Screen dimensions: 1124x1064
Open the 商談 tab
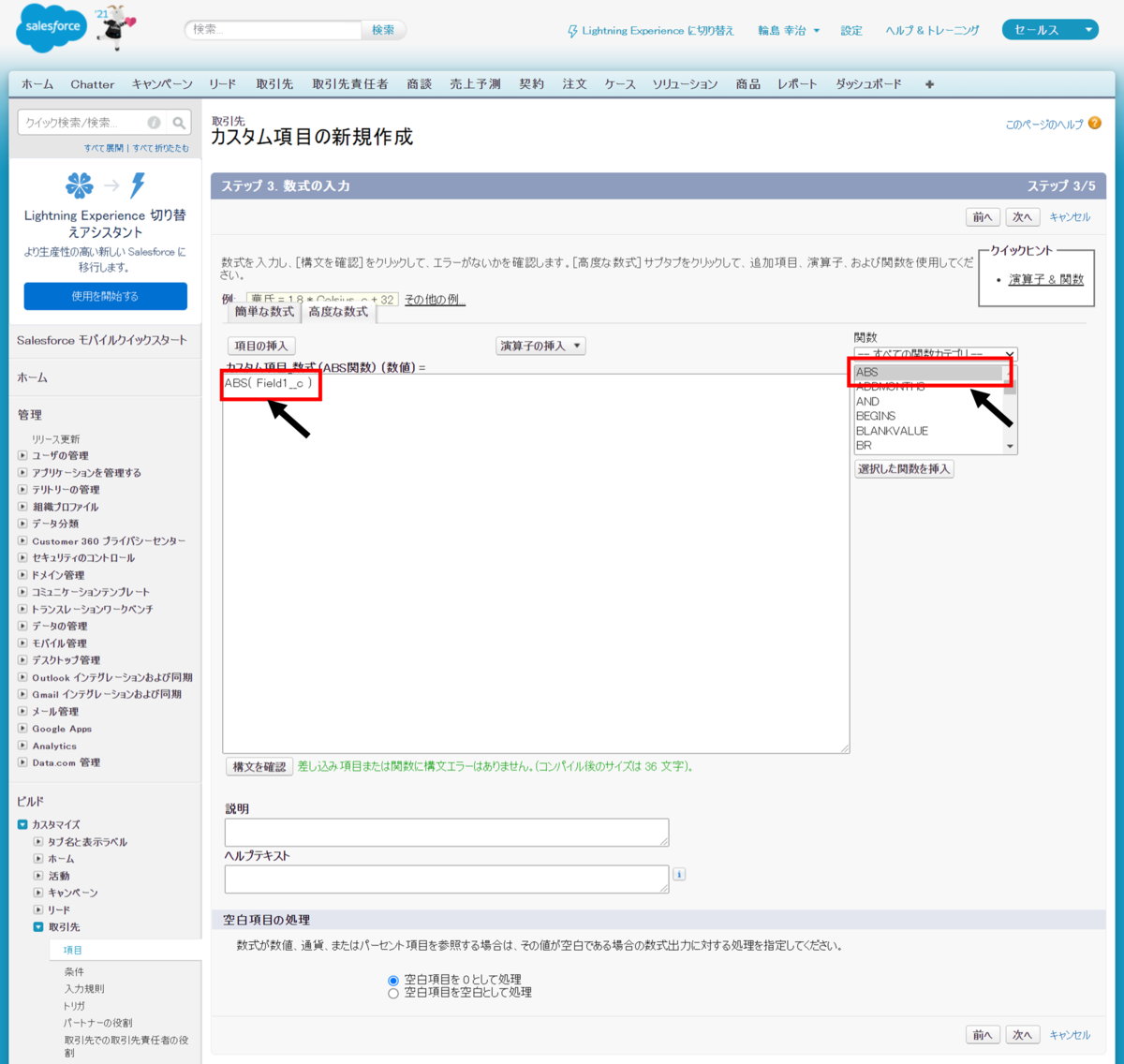tap(420, 84)
